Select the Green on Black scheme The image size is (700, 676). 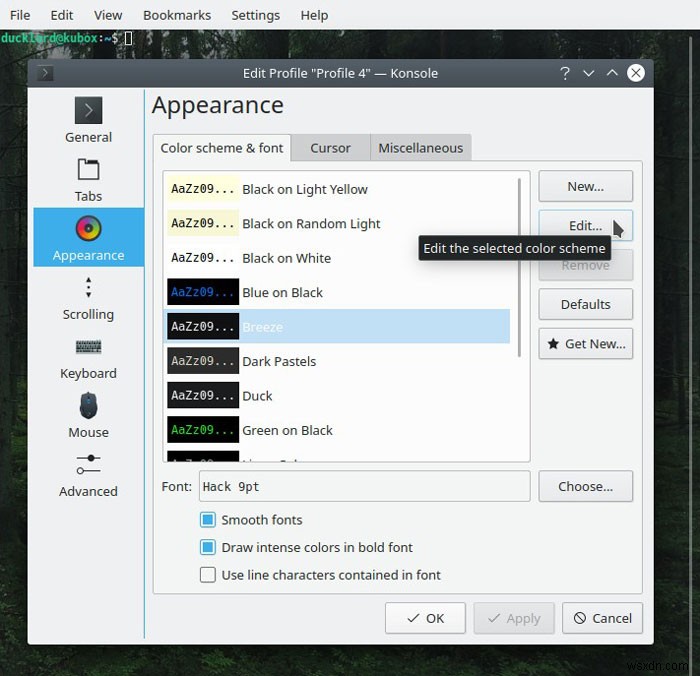338,430
